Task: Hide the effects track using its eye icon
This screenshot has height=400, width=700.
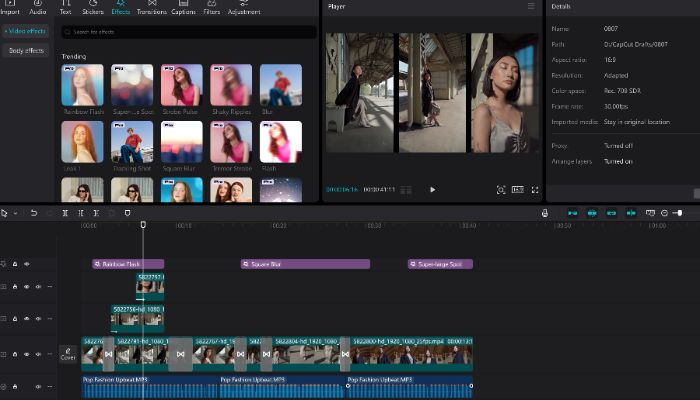Action: pyautogui.click(x=27, y=264)
